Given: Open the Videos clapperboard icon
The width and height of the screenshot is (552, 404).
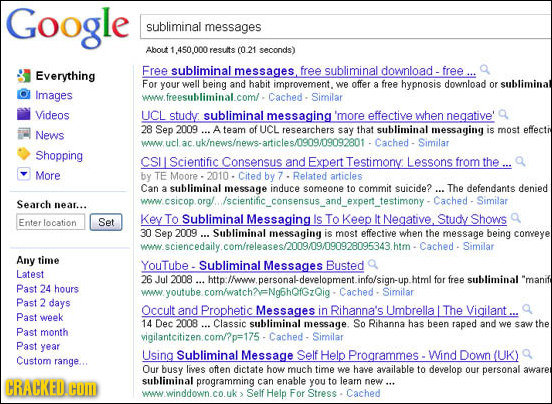Looking at the screenshot, I should (23, 114).
